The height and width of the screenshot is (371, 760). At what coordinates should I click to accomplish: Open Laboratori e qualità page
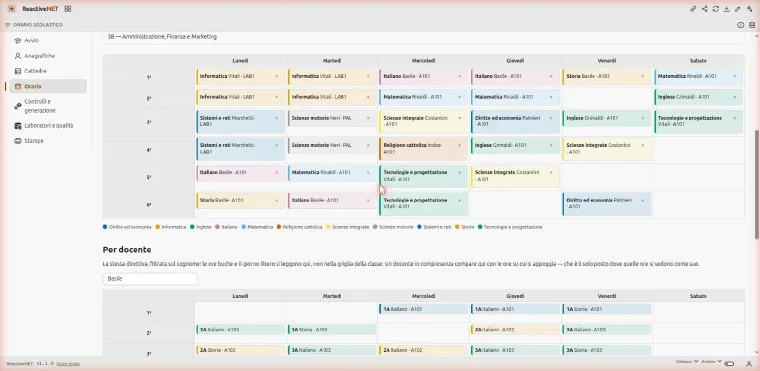point(48,126)
